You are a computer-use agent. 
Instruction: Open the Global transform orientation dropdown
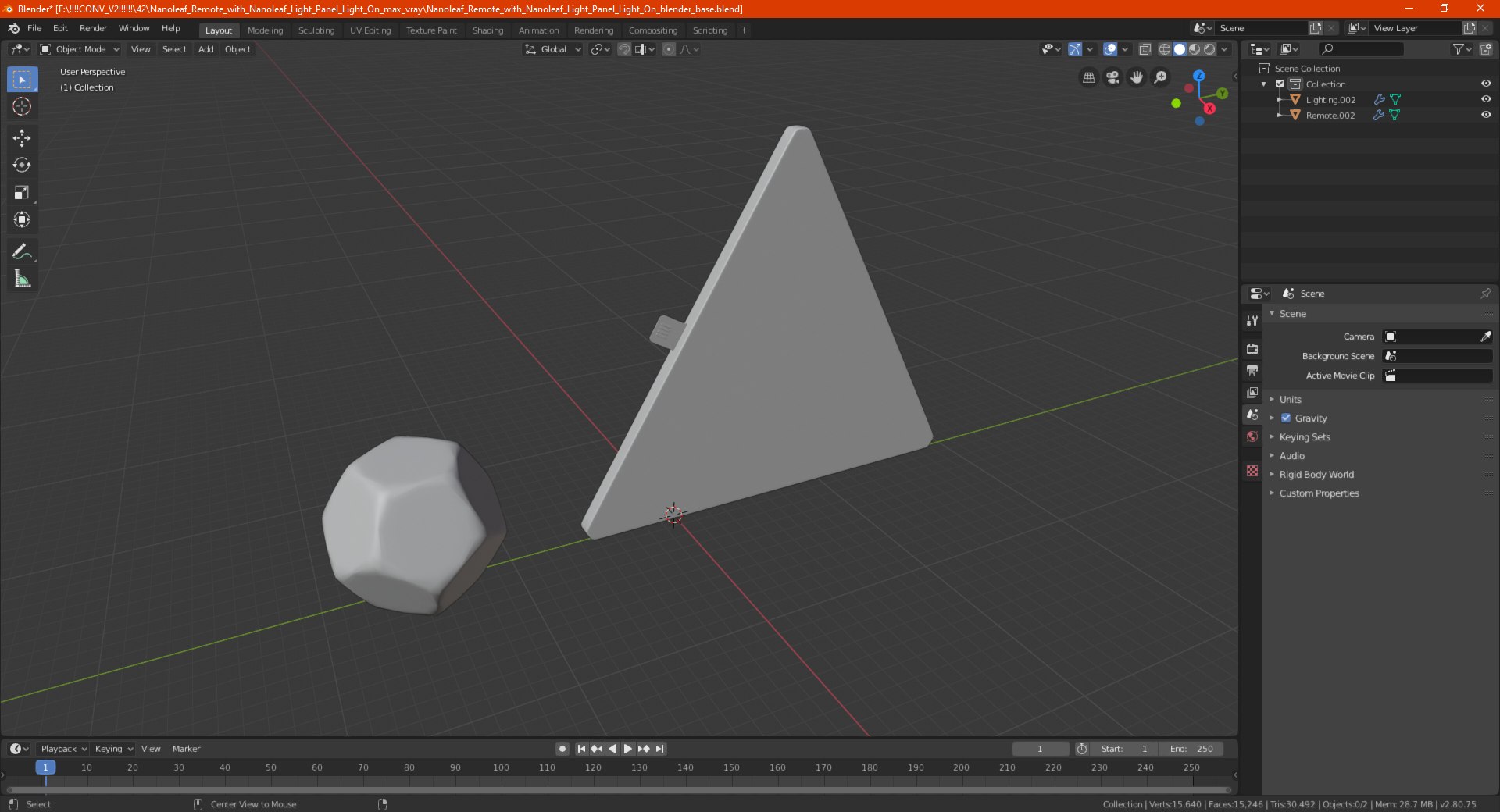[x=553, y=49]
